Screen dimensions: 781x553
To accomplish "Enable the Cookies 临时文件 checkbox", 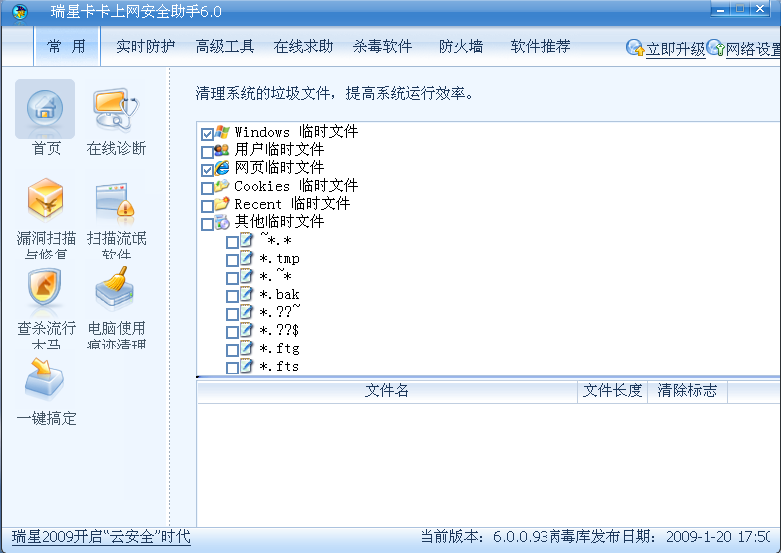I will point(207,188).
